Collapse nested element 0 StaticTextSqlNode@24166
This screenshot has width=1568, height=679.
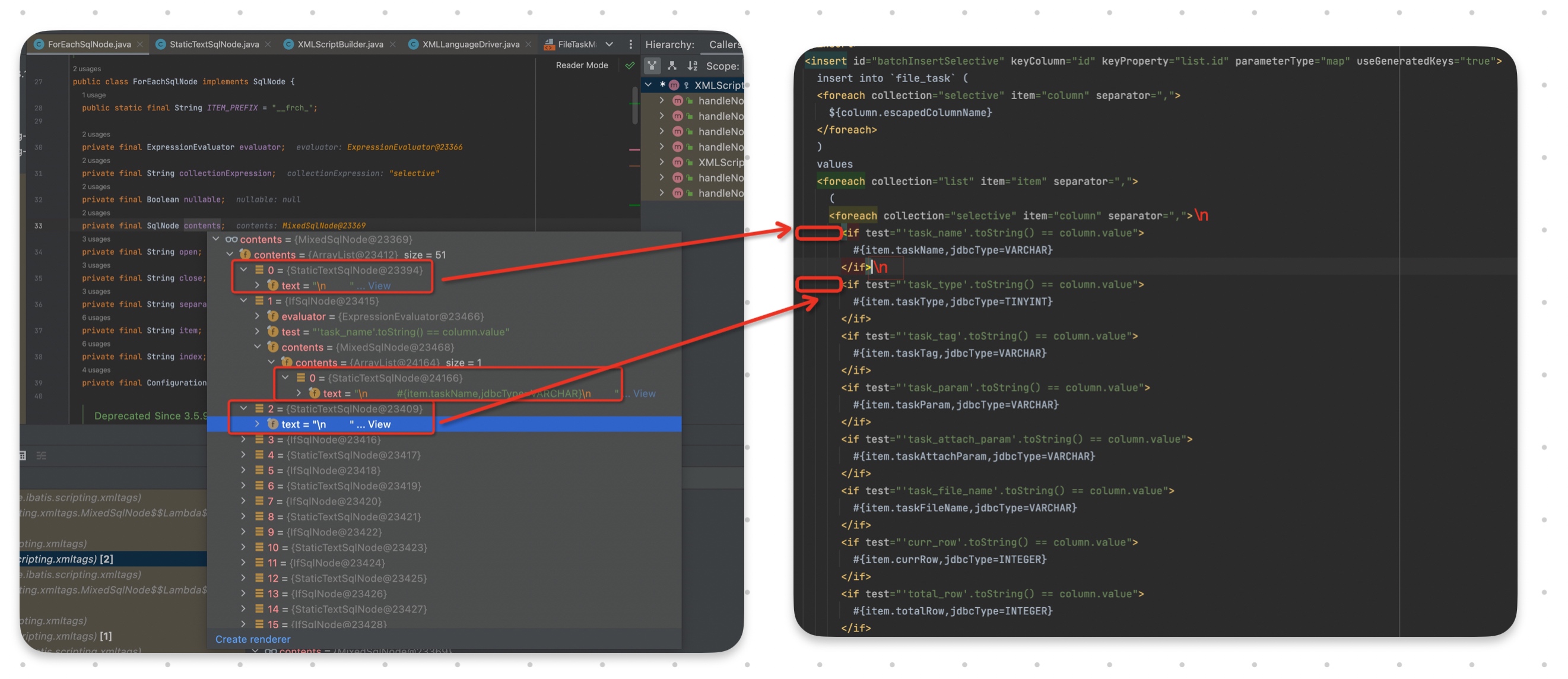pyautogui.click(x=285, y=377)
